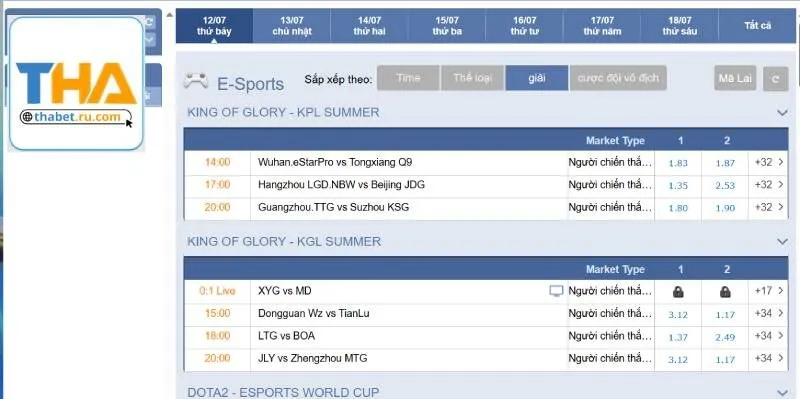
Task: Collapse the KING OF GLORY - KGL SUMMER section
Action: (x=782, y=241)
